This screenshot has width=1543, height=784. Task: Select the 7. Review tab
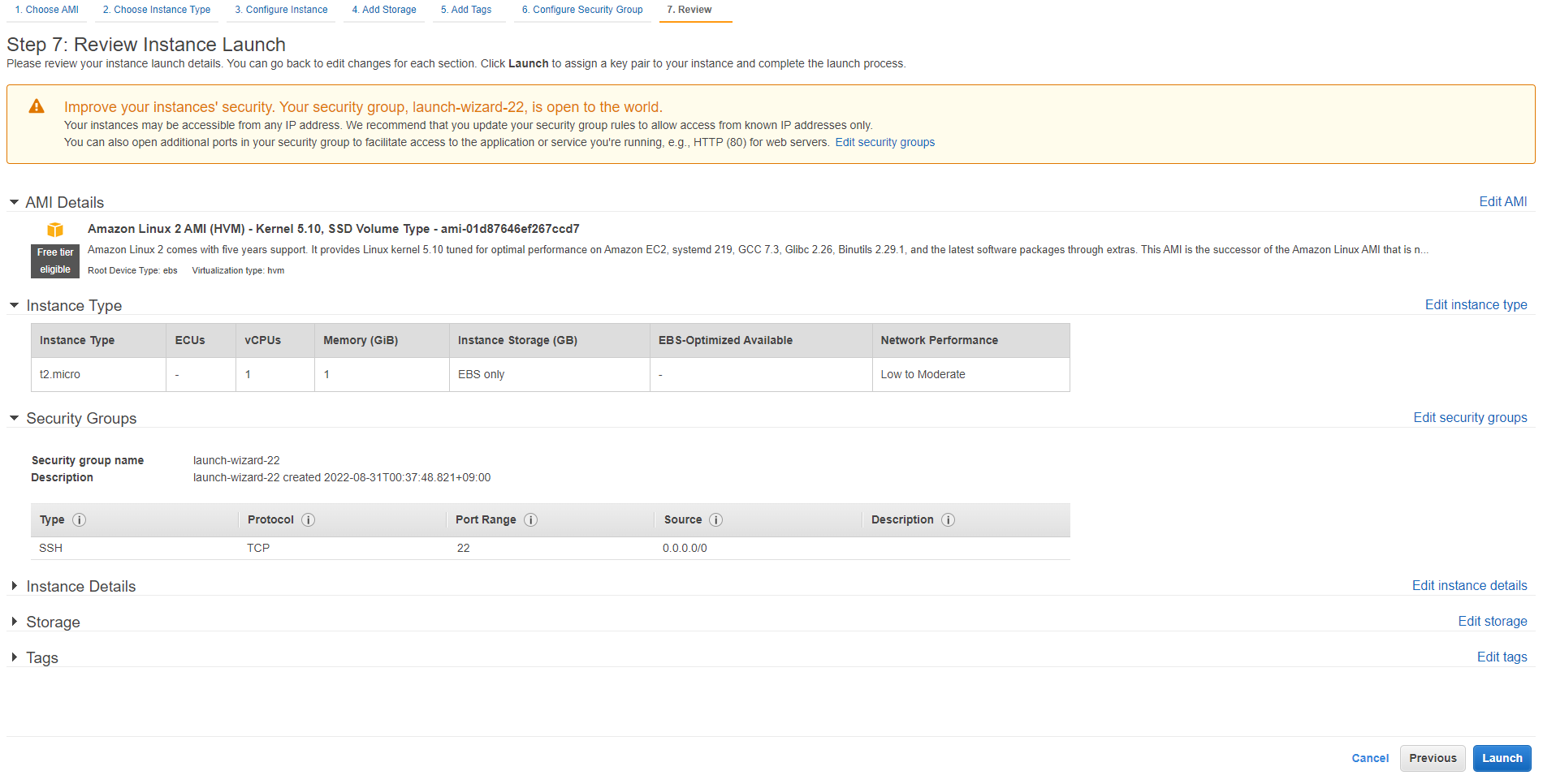click(x=689, y=10)
